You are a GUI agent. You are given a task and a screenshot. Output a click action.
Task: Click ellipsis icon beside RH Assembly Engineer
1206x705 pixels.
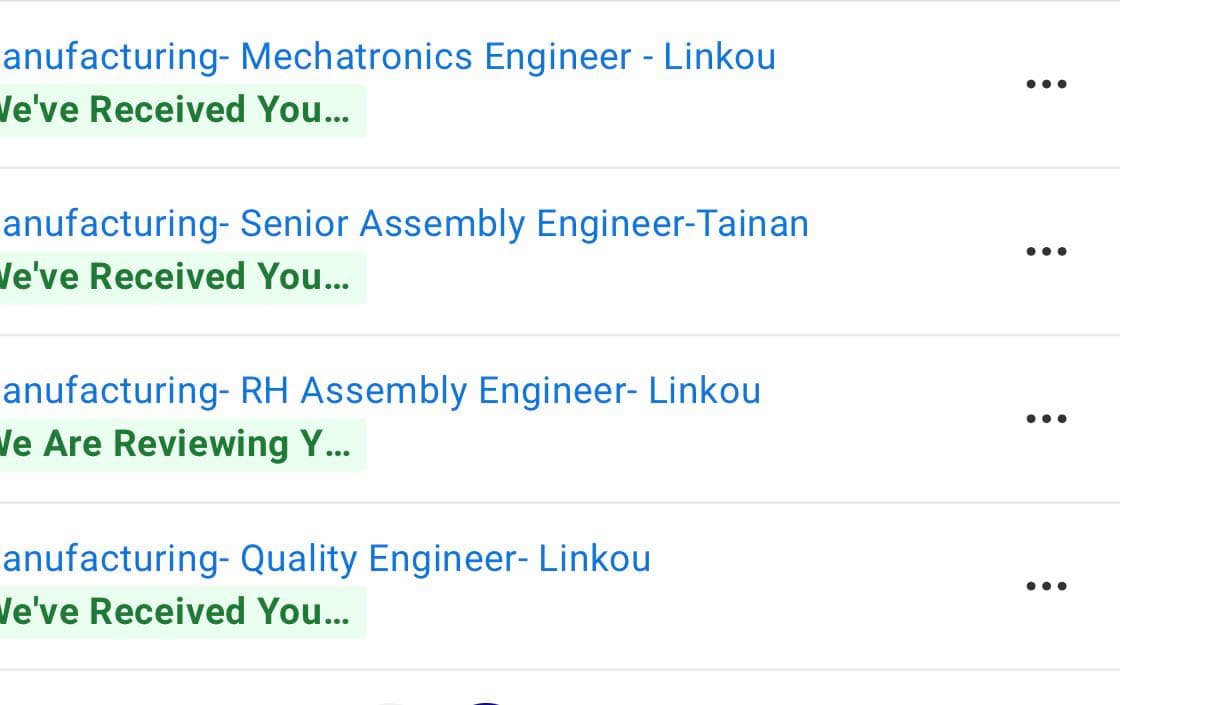[x=1047, y=418]
